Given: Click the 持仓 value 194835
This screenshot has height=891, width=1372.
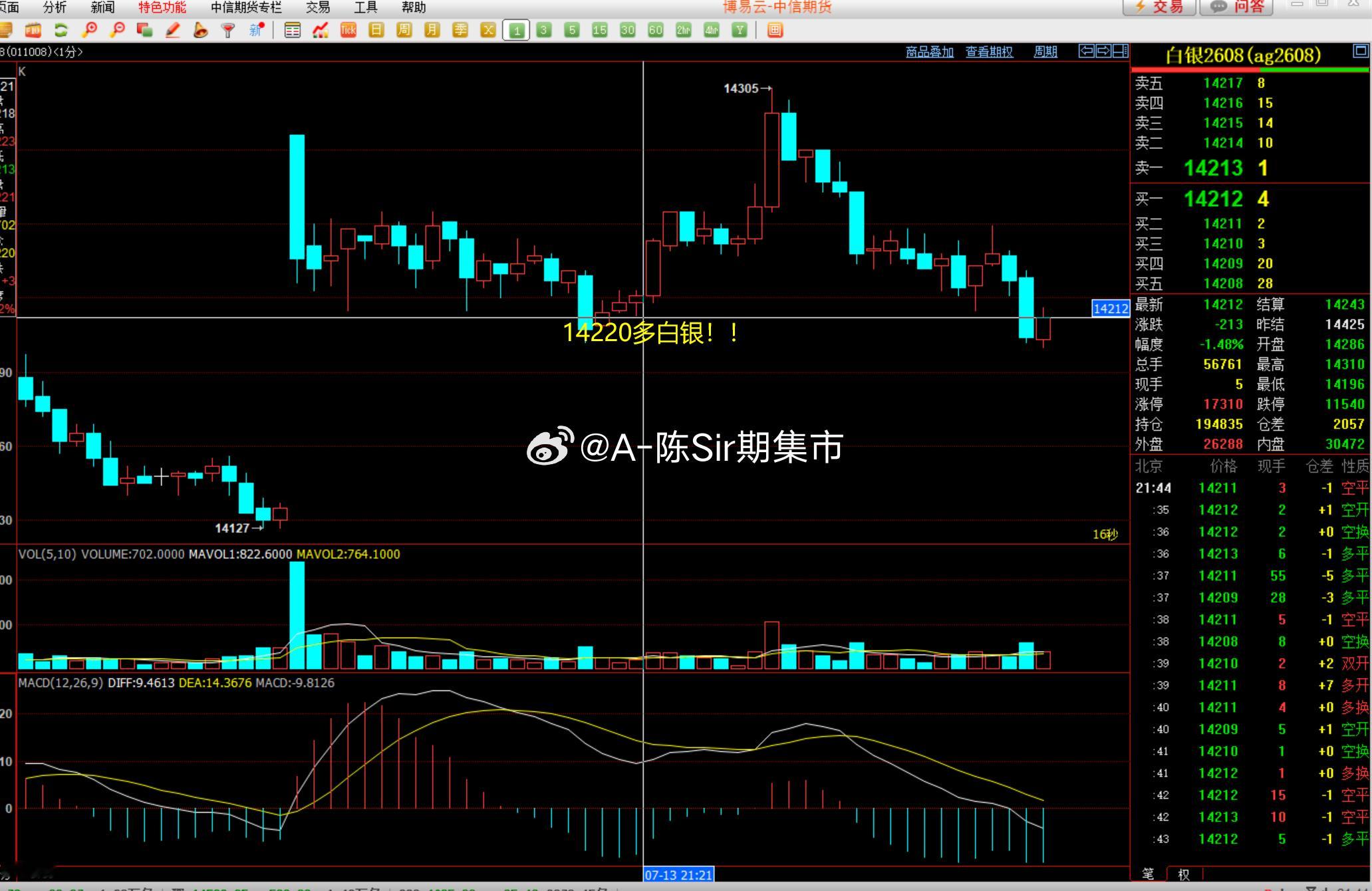Looking at the screenshot, I should (1219, 424).
